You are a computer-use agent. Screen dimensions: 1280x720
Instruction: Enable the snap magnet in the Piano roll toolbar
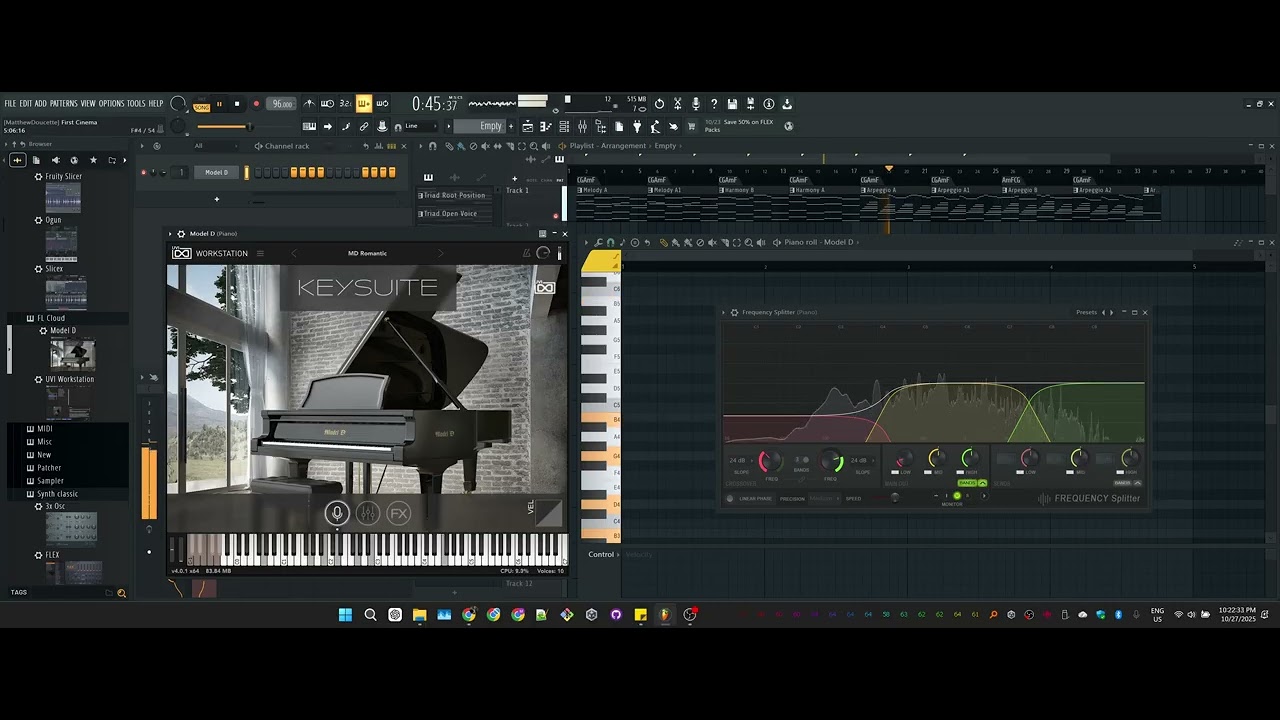point(610,242)
